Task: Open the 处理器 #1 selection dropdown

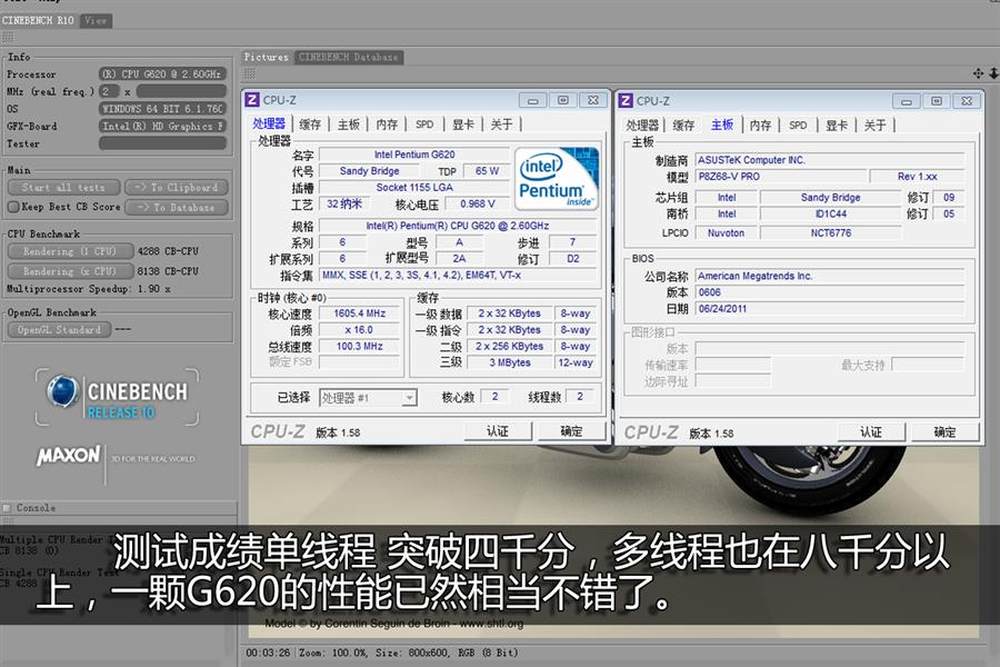Action: point(368,397)
